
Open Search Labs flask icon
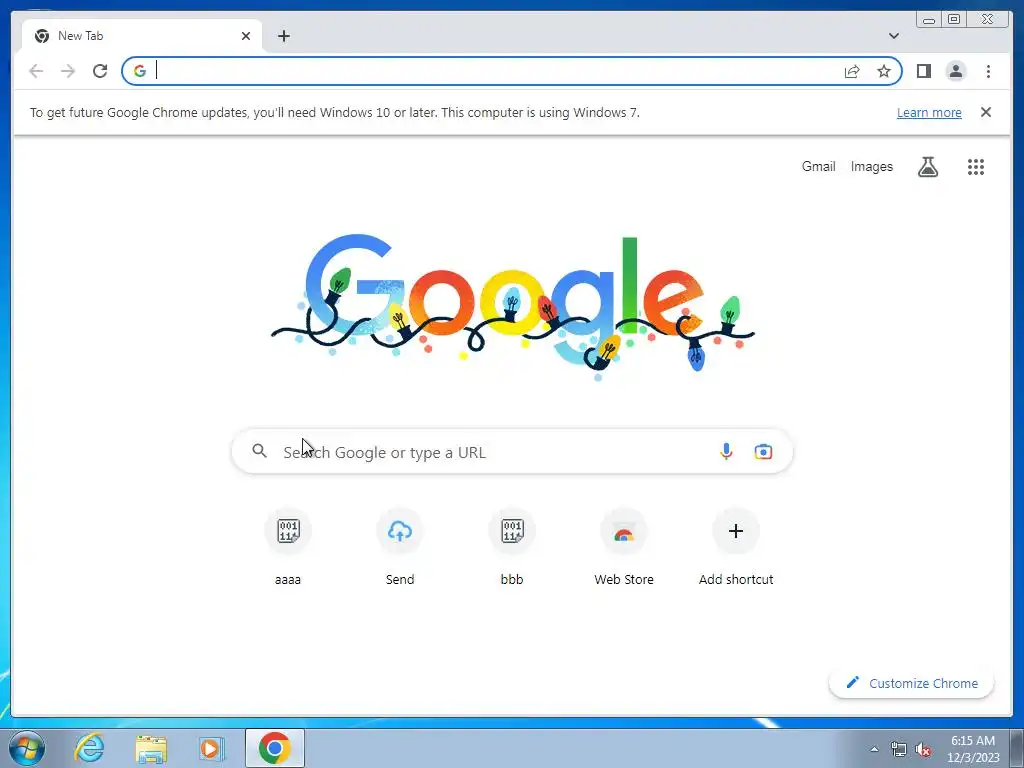click(927, 167)
